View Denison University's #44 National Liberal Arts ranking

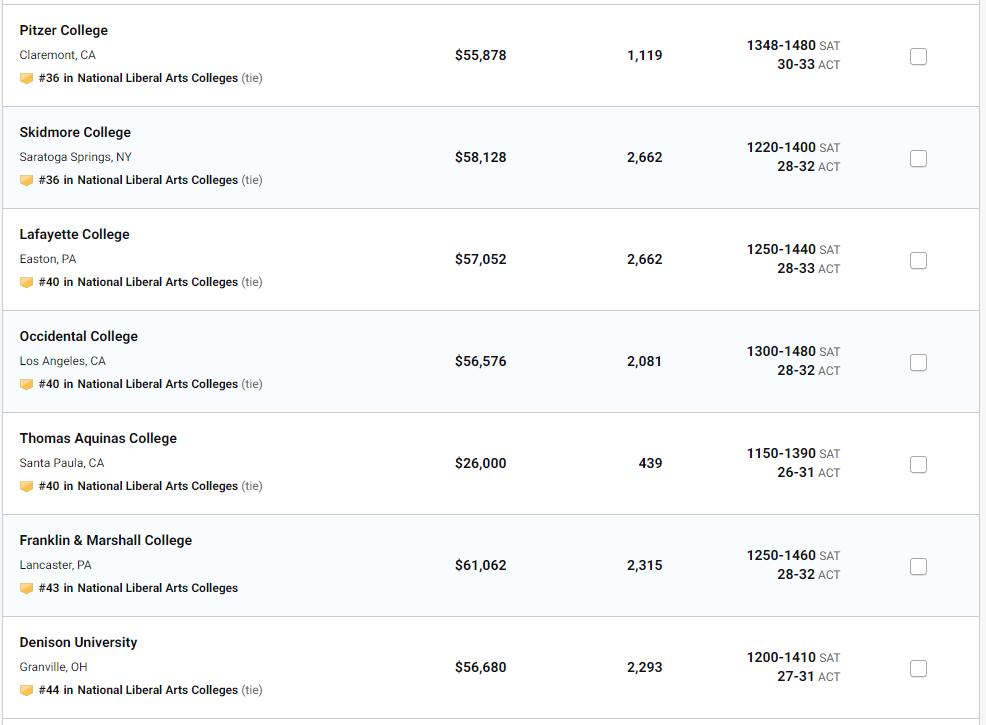(x=138, y=690)
